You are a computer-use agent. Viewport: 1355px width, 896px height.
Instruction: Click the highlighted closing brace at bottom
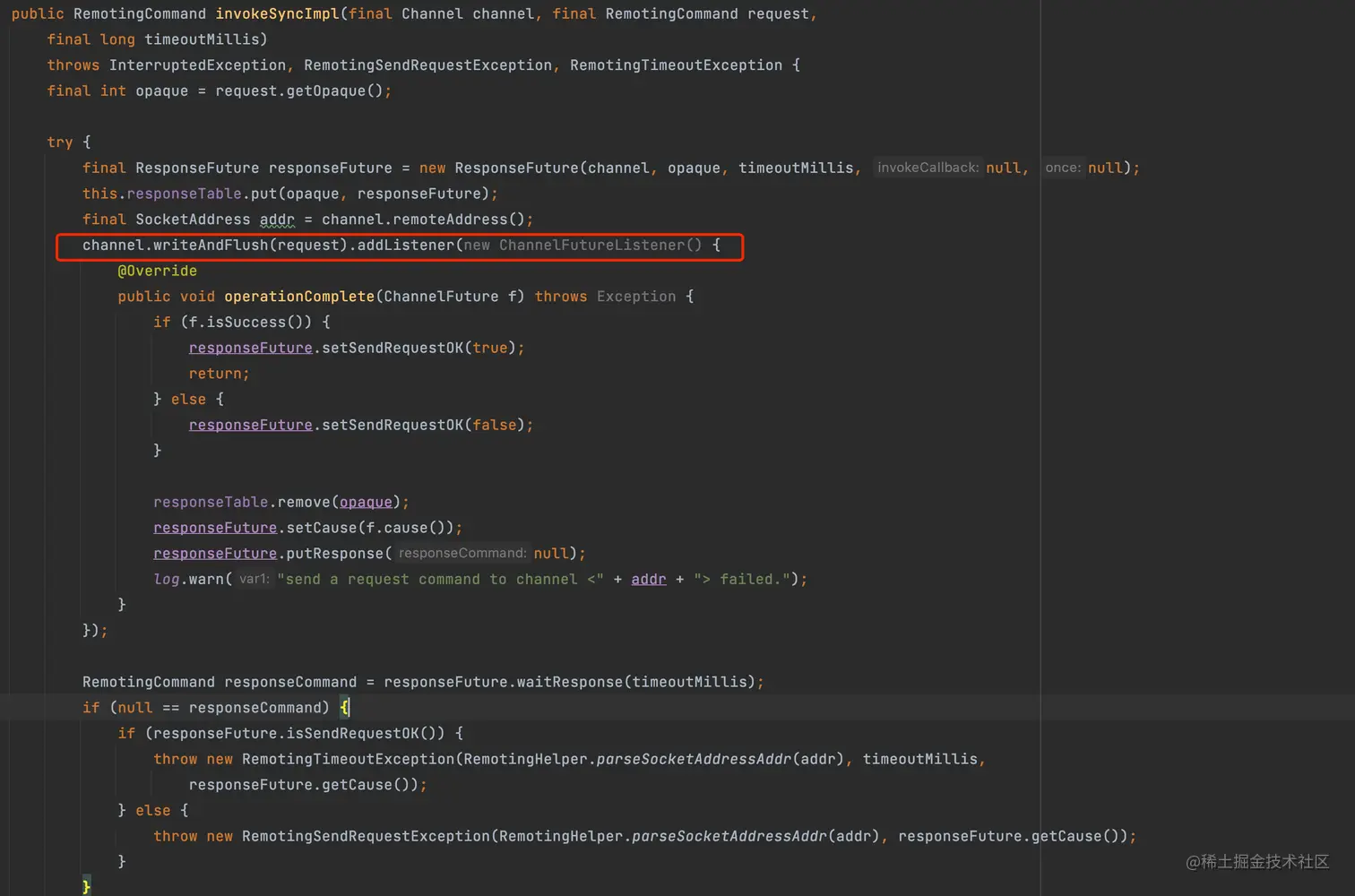[87, 886]
